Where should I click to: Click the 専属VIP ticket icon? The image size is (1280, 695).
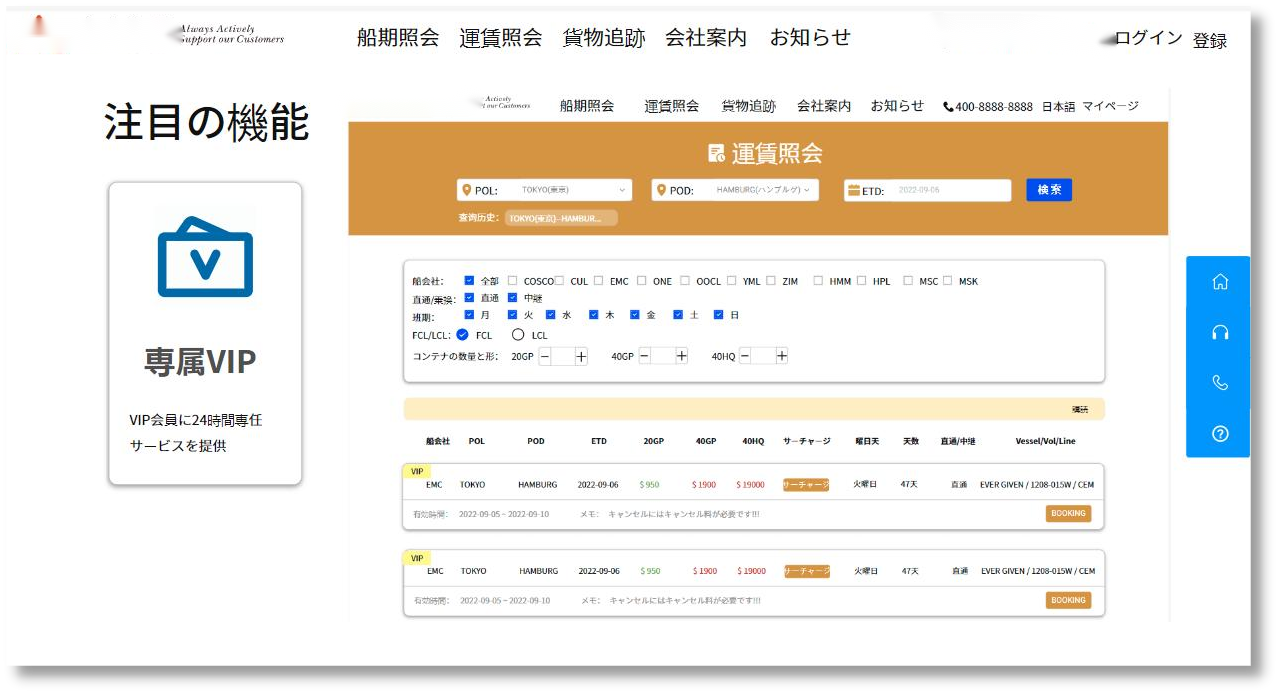tap(205, 257)
